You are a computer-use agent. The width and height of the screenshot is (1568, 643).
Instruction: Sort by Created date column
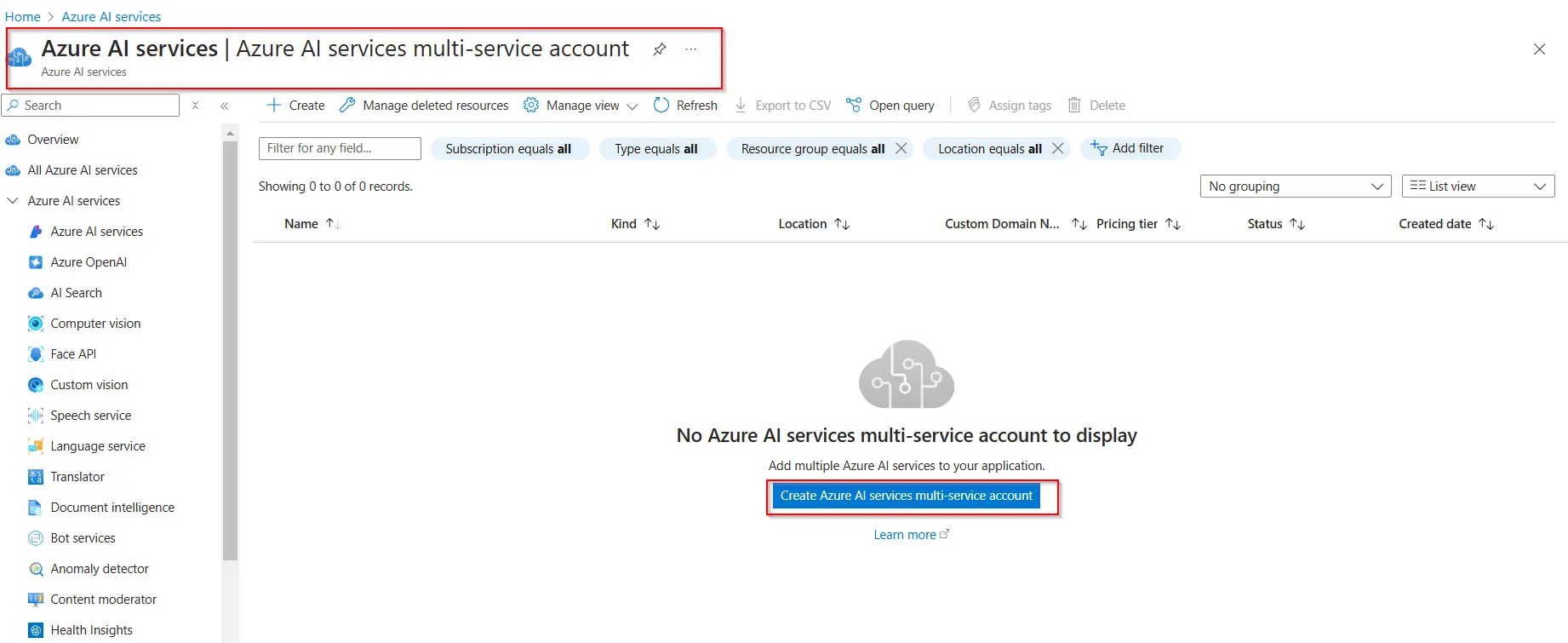pyautogui.click(x=1446, y=224)
